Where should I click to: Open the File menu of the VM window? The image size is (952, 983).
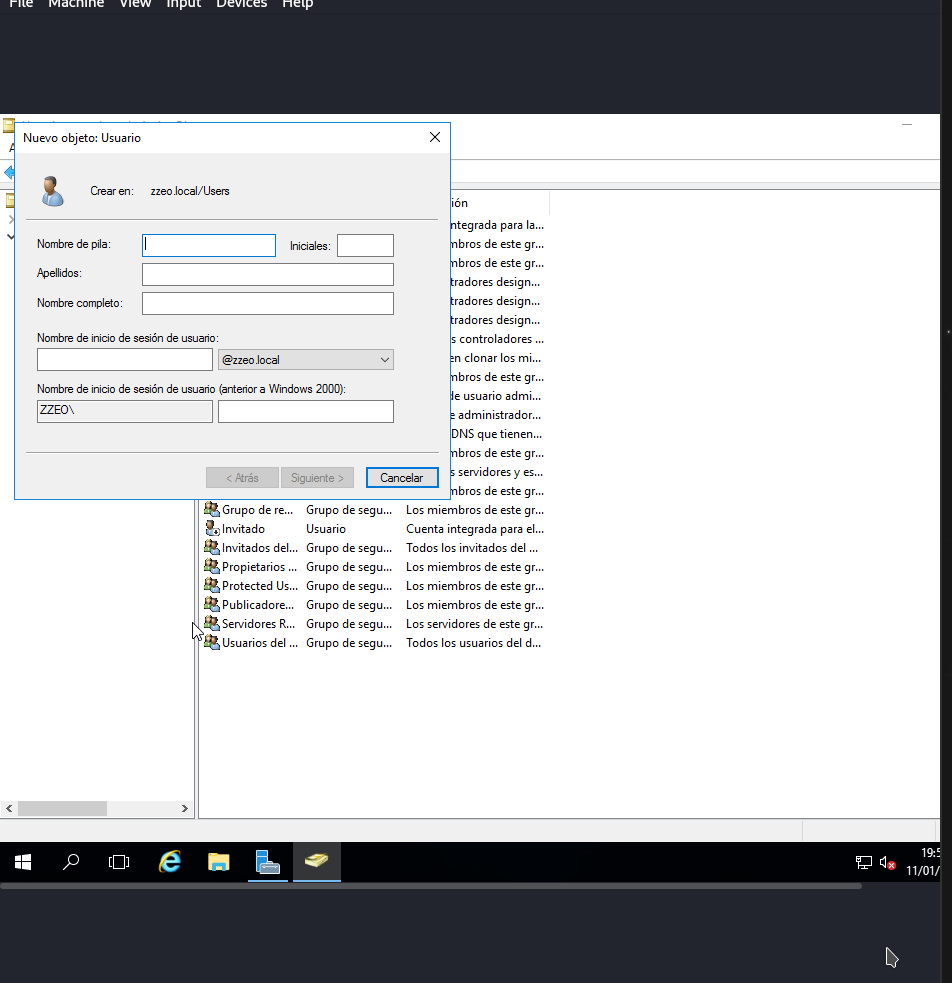(21, 4)
